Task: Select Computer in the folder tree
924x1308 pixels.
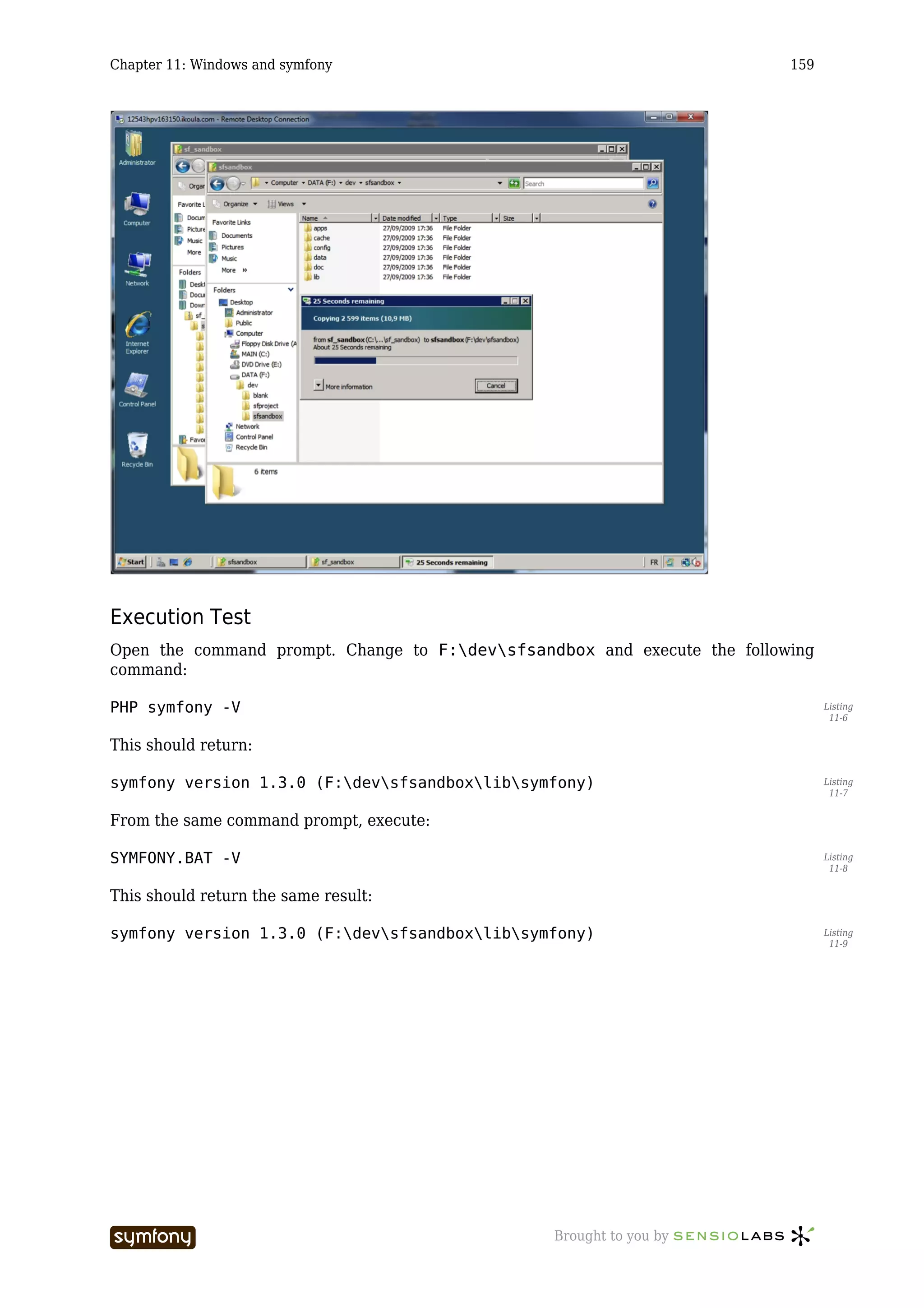Action: click(x=244, y=333)
